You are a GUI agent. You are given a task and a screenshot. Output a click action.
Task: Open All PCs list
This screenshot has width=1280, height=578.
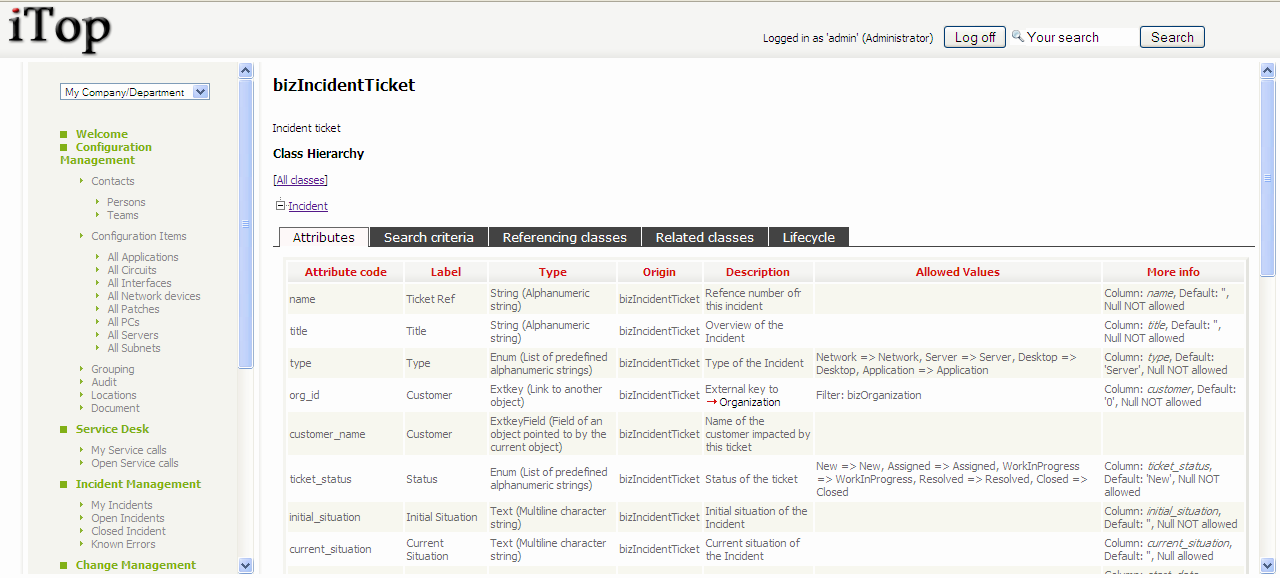(x=124, y=322)
